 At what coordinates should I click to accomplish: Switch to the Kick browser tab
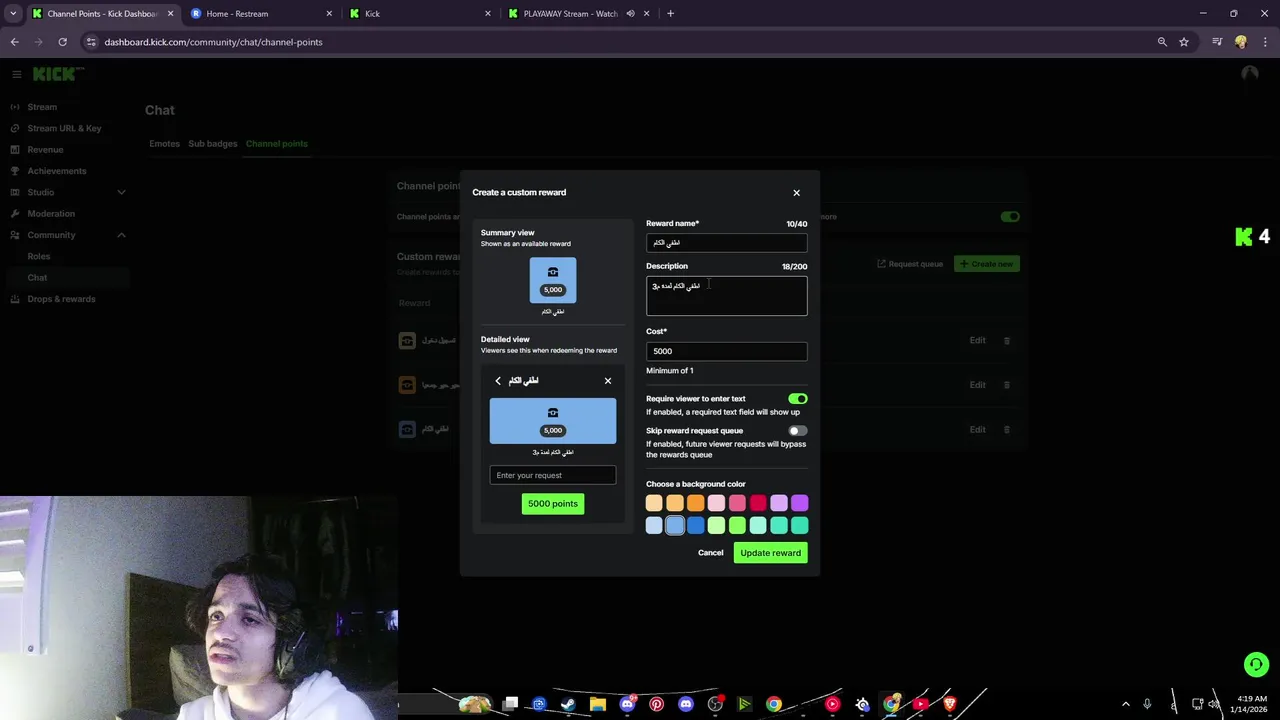pyautogui.click(x=420, y=14)
